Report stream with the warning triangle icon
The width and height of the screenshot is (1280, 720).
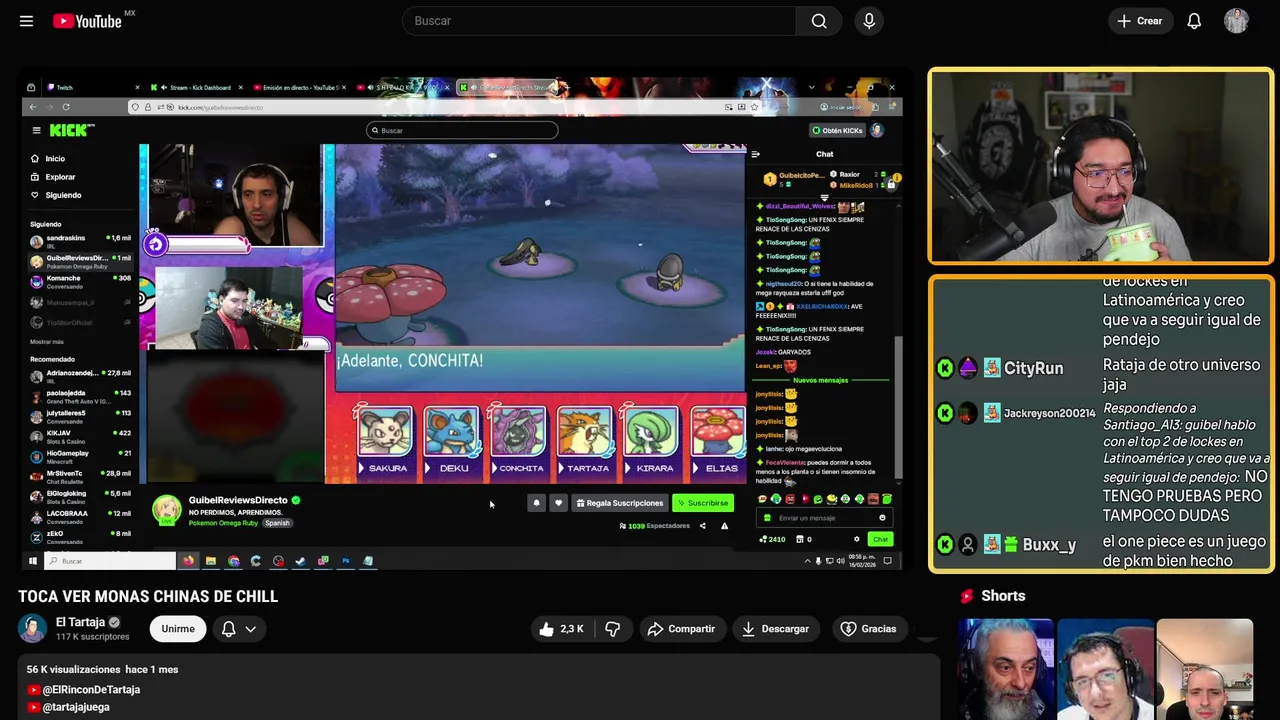tap(724, 526)
